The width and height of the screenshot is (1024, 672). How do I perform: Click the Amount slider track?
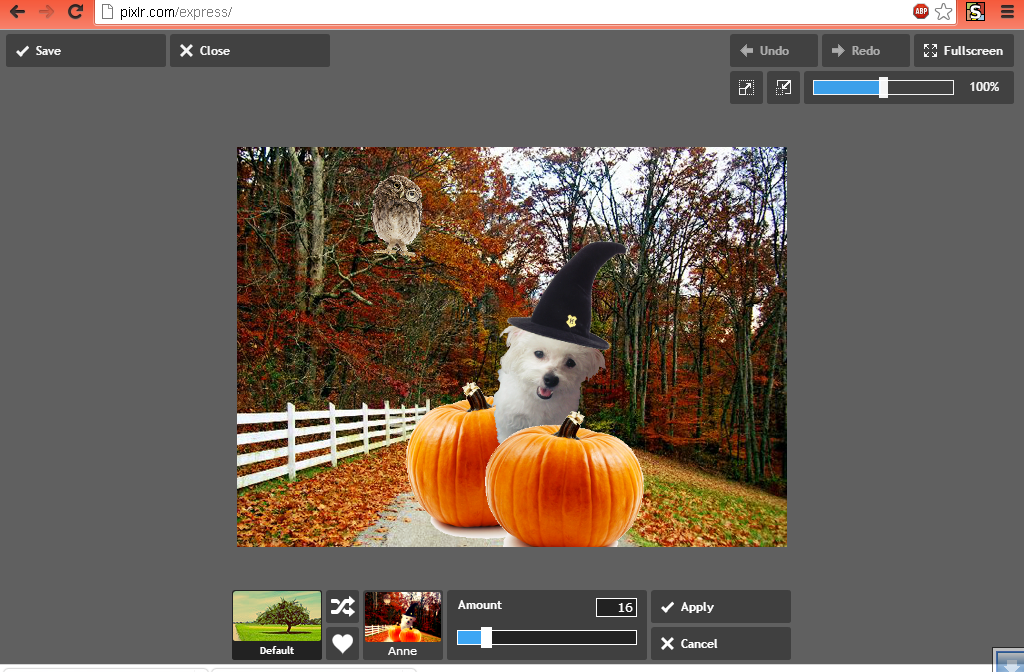point(547,637)
